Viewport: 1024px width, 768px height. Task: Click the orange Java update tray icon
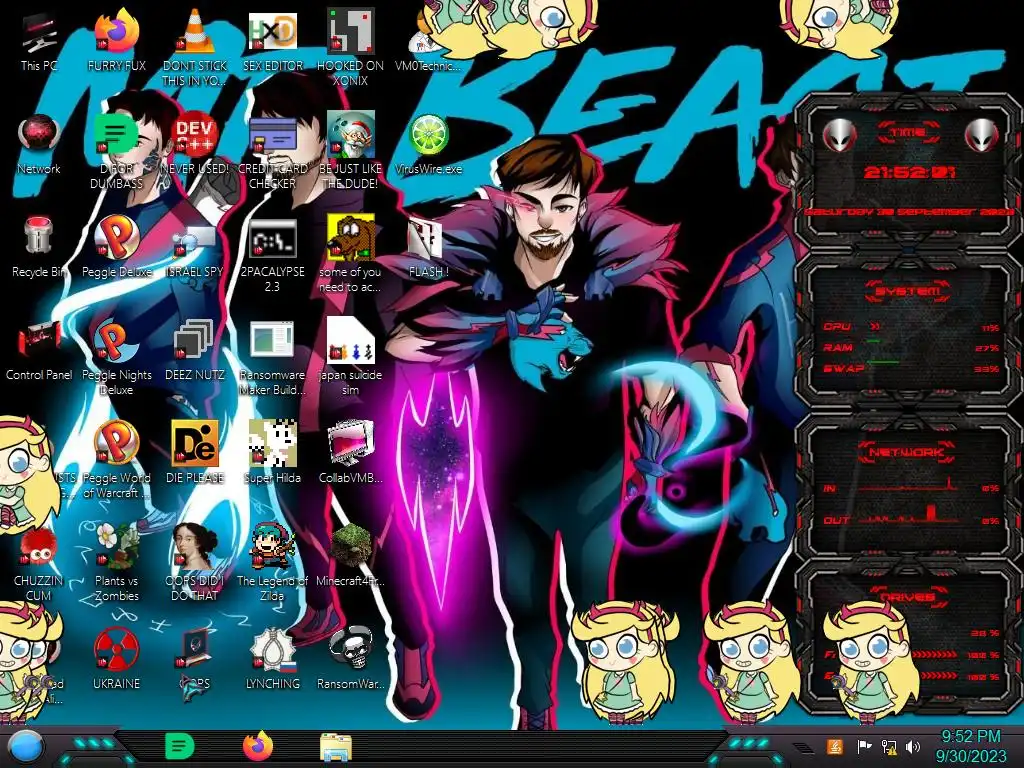click(835, 746)
